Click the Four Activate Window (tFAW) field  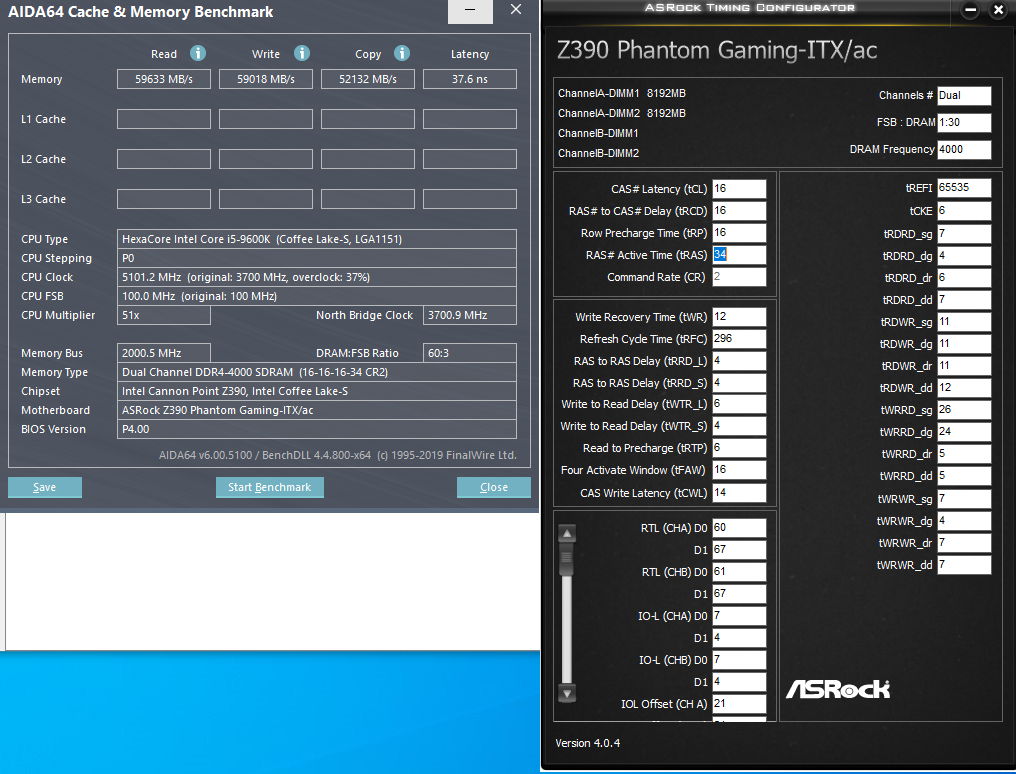[x=739, y=470]
